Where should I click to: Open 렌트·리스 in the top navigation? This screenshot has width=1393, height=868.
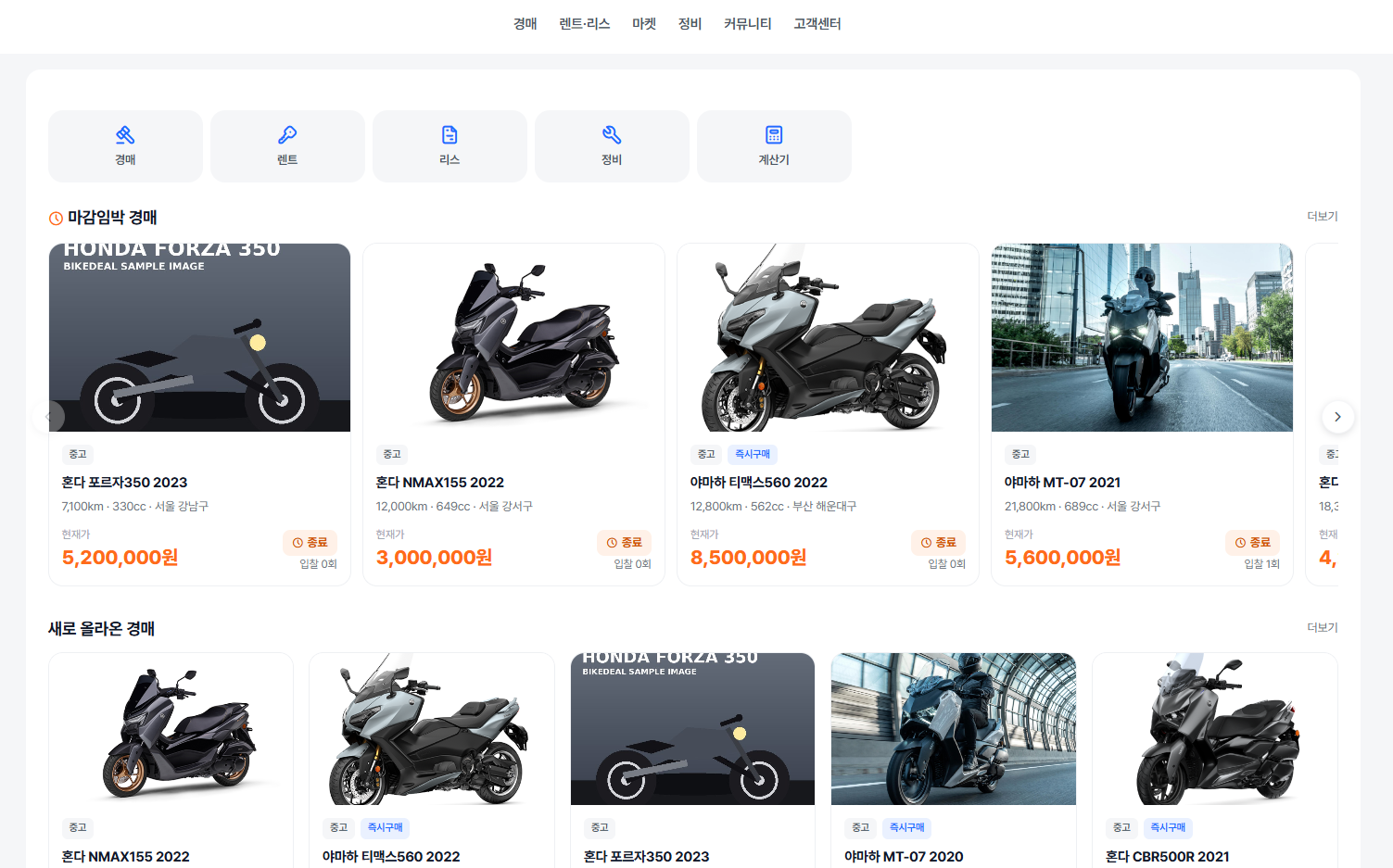(x=585, y=24)
